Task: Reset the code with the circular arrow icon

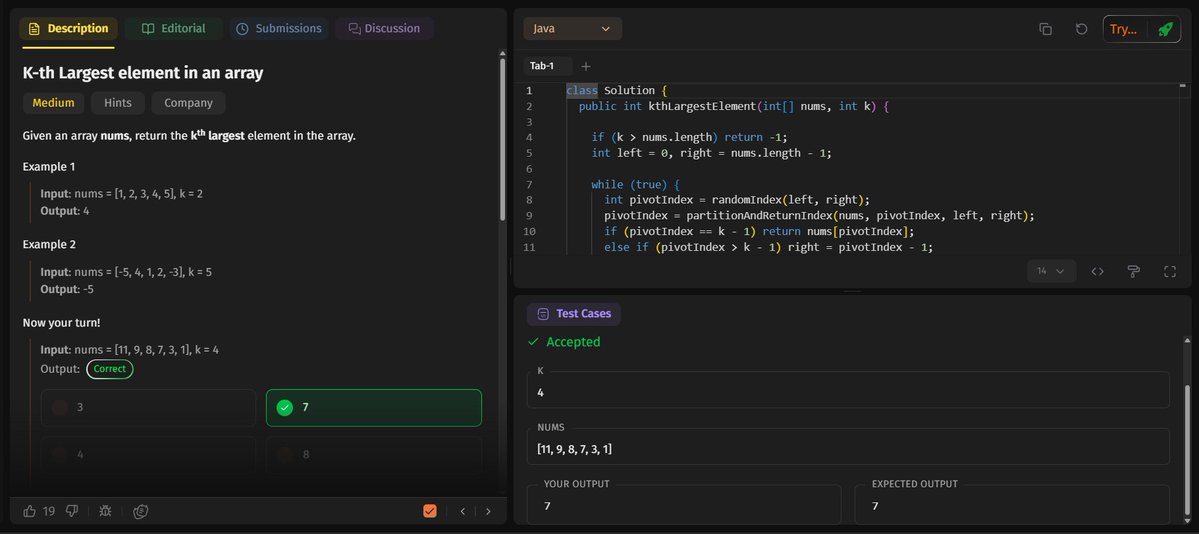Action: click(x=1081, y=29)
